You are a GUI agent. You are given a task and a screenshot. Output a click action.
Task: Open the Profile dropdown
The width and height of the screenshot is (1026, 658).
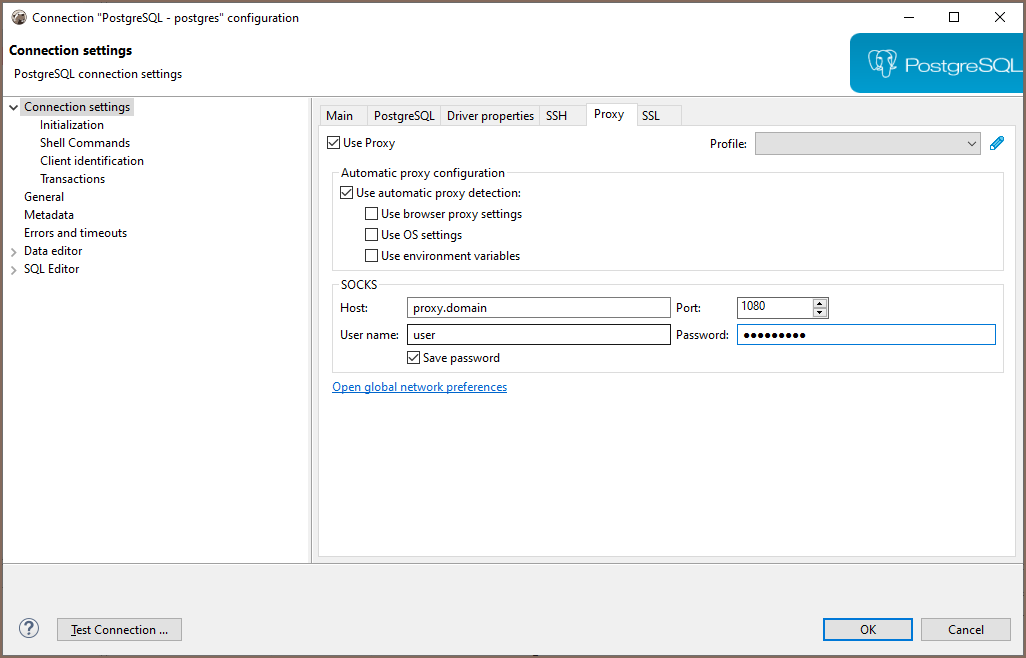(868, 144)
